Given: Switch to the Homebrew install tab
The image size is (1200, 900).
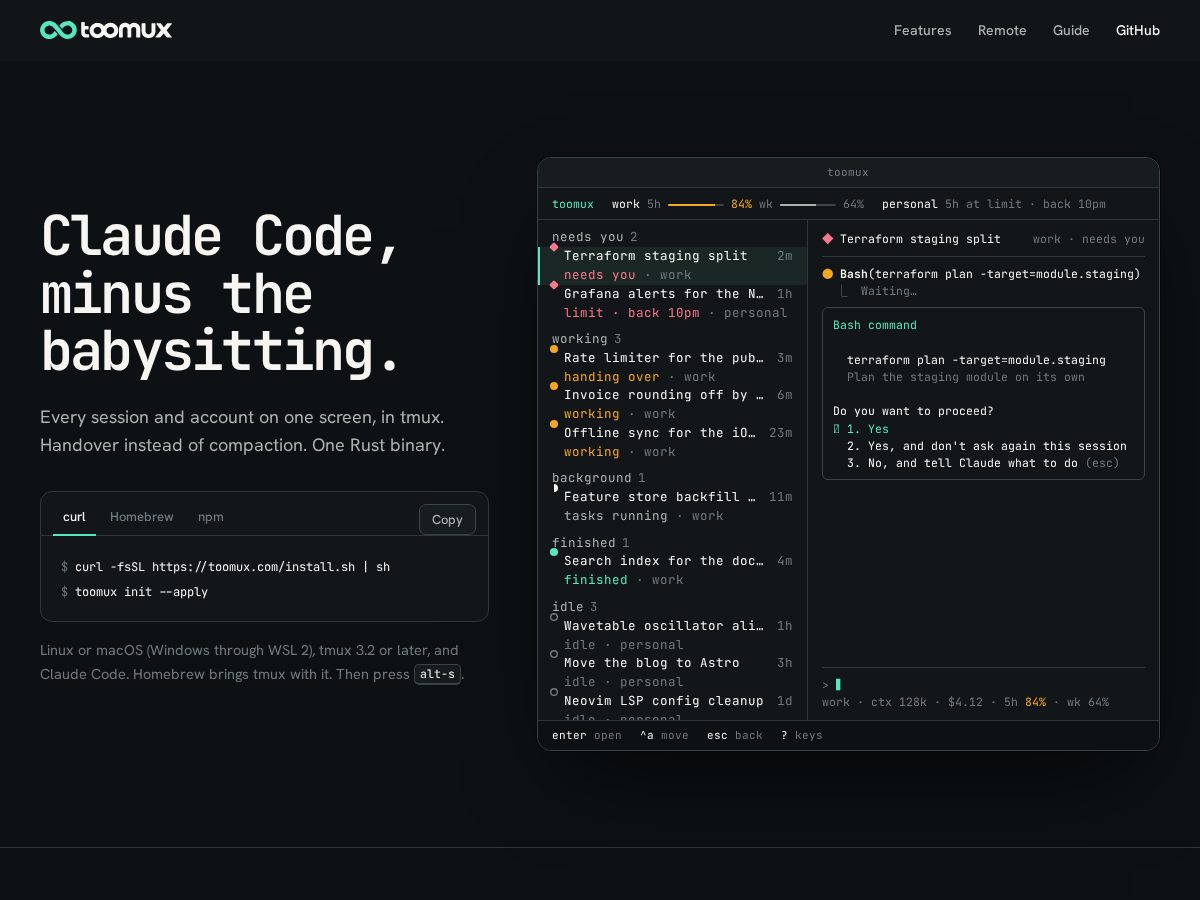Looking at the screenshot, I should pos(142,517).
